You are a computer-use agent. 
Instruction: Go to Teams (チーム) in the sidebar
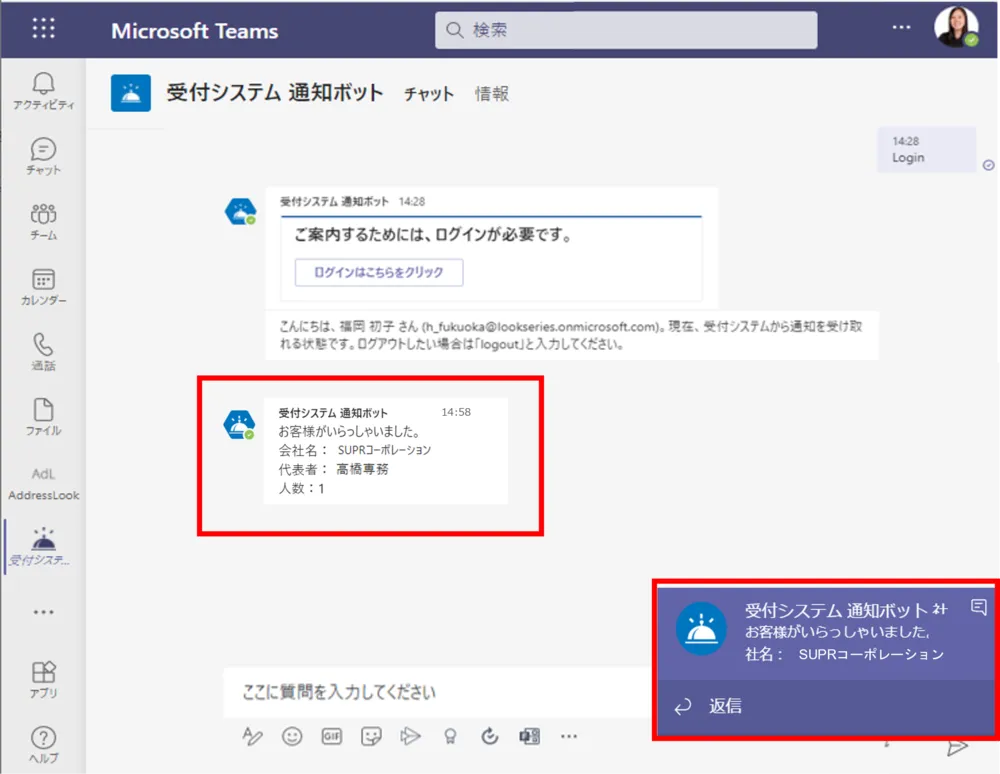click(43, 221)
